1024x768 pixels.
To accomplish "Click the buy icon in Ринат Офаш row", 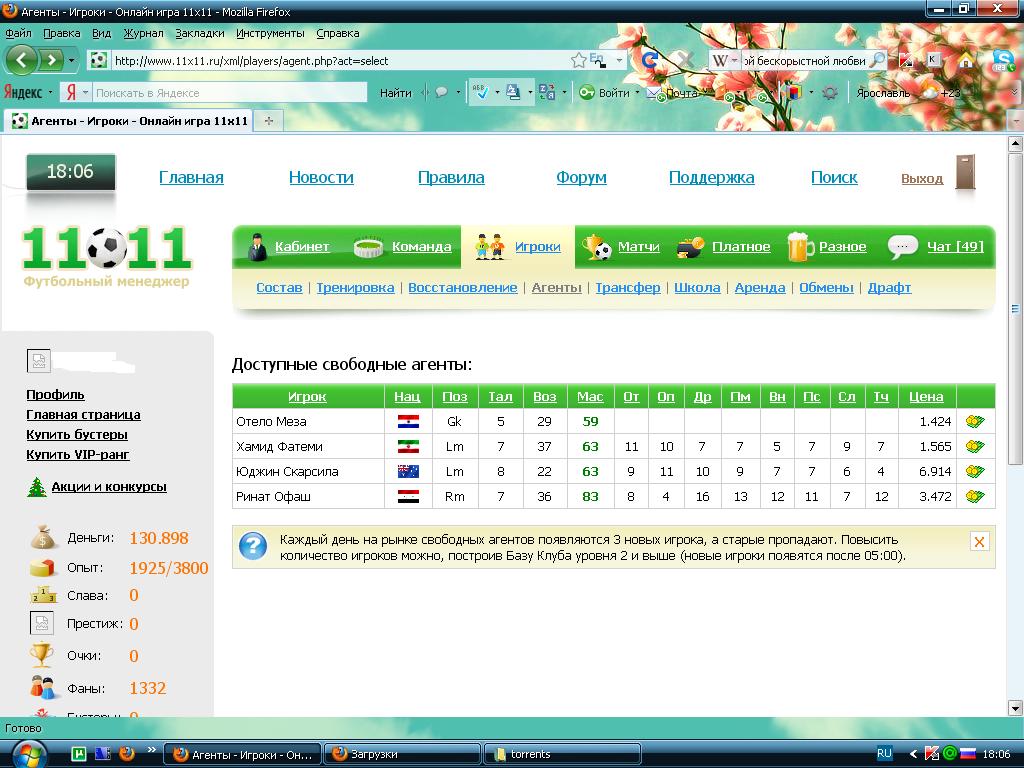I will coord(975,497).
